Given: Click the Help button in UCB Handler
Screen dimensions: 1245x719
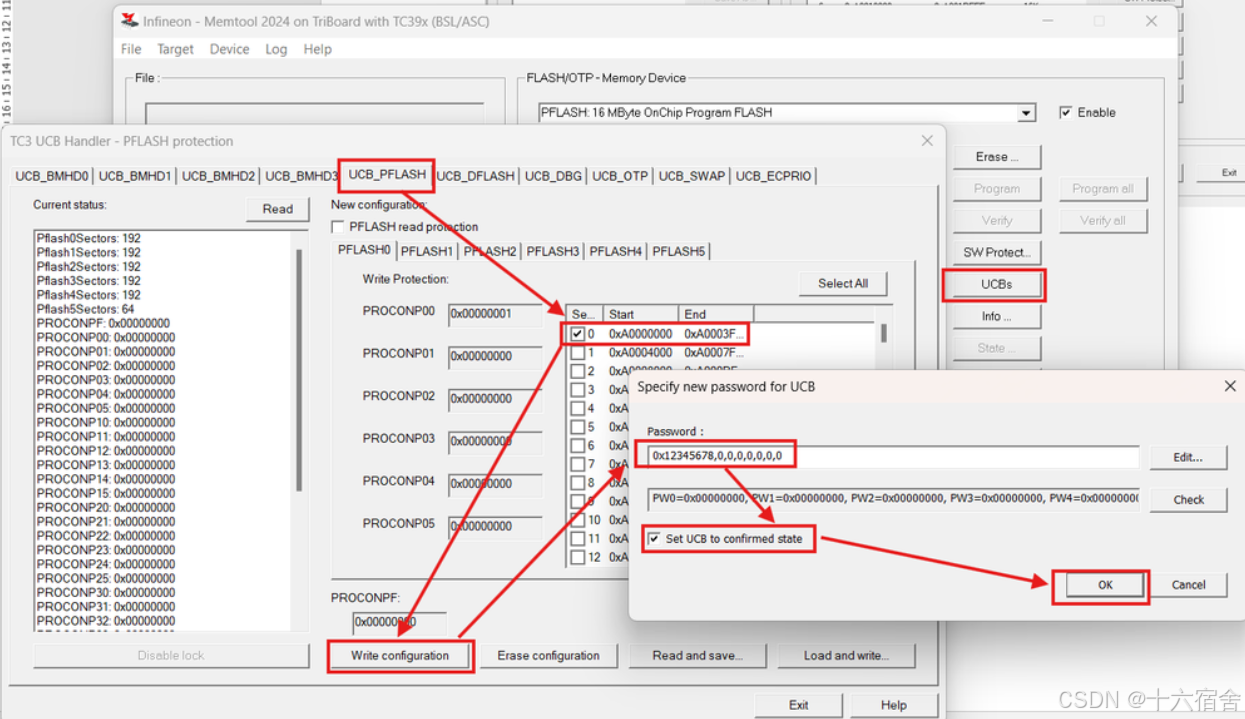Looking at the screenshot, I should tap(893, 705).
